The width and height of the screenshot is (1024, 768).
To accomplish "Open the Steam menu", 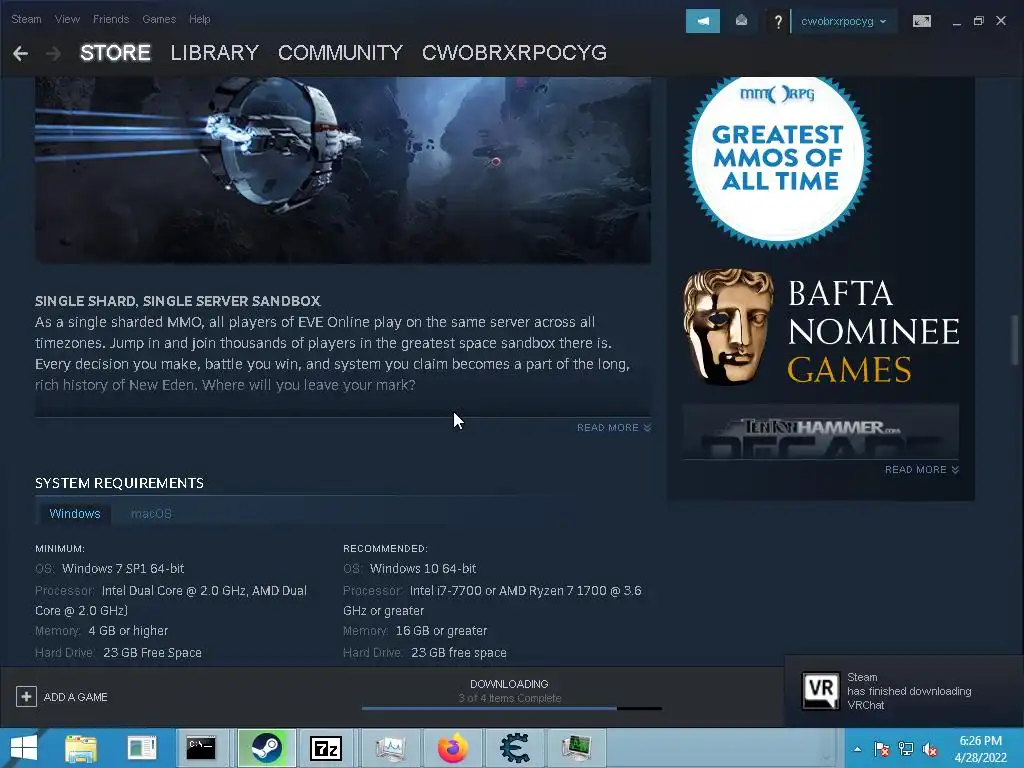I will point(26,19).
